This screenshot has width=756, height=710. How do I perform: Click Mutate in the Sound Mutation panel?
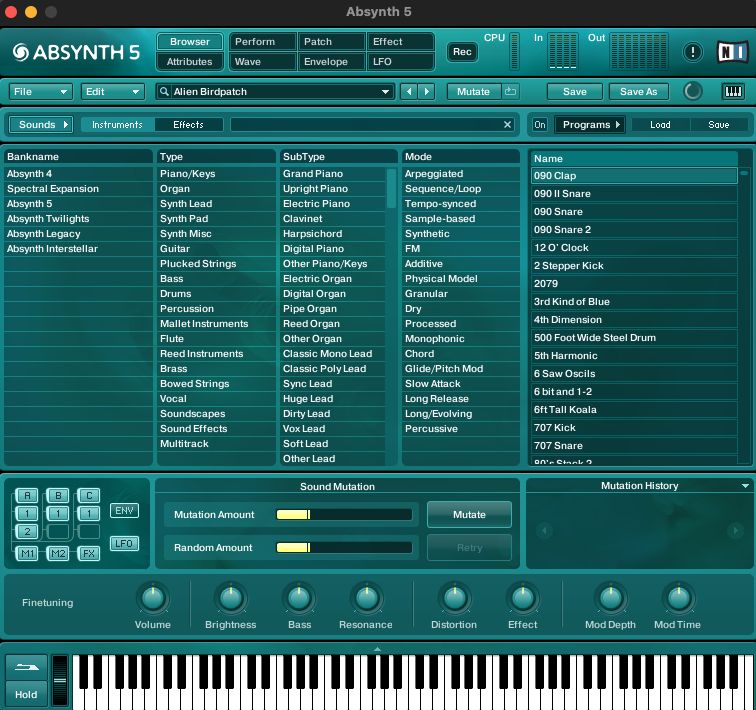(x=469, y=515)
